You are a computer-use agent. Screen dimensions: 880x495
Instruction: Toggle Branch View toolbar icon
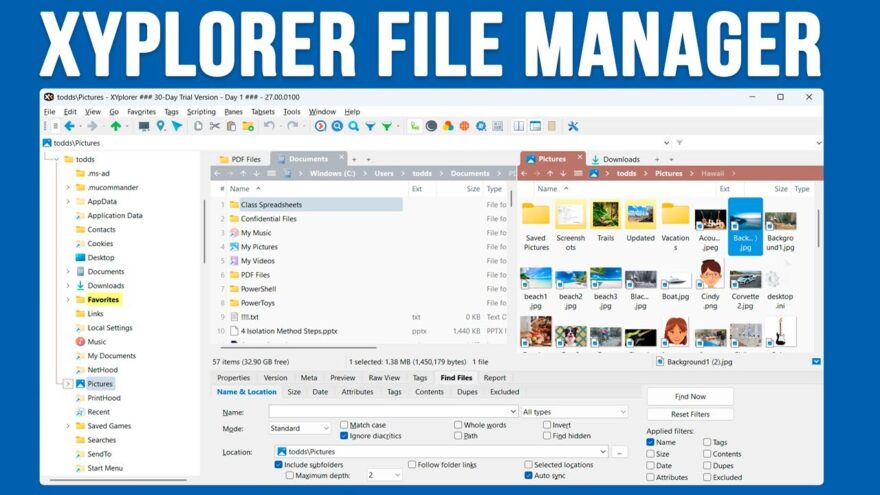tap(415, 126)
